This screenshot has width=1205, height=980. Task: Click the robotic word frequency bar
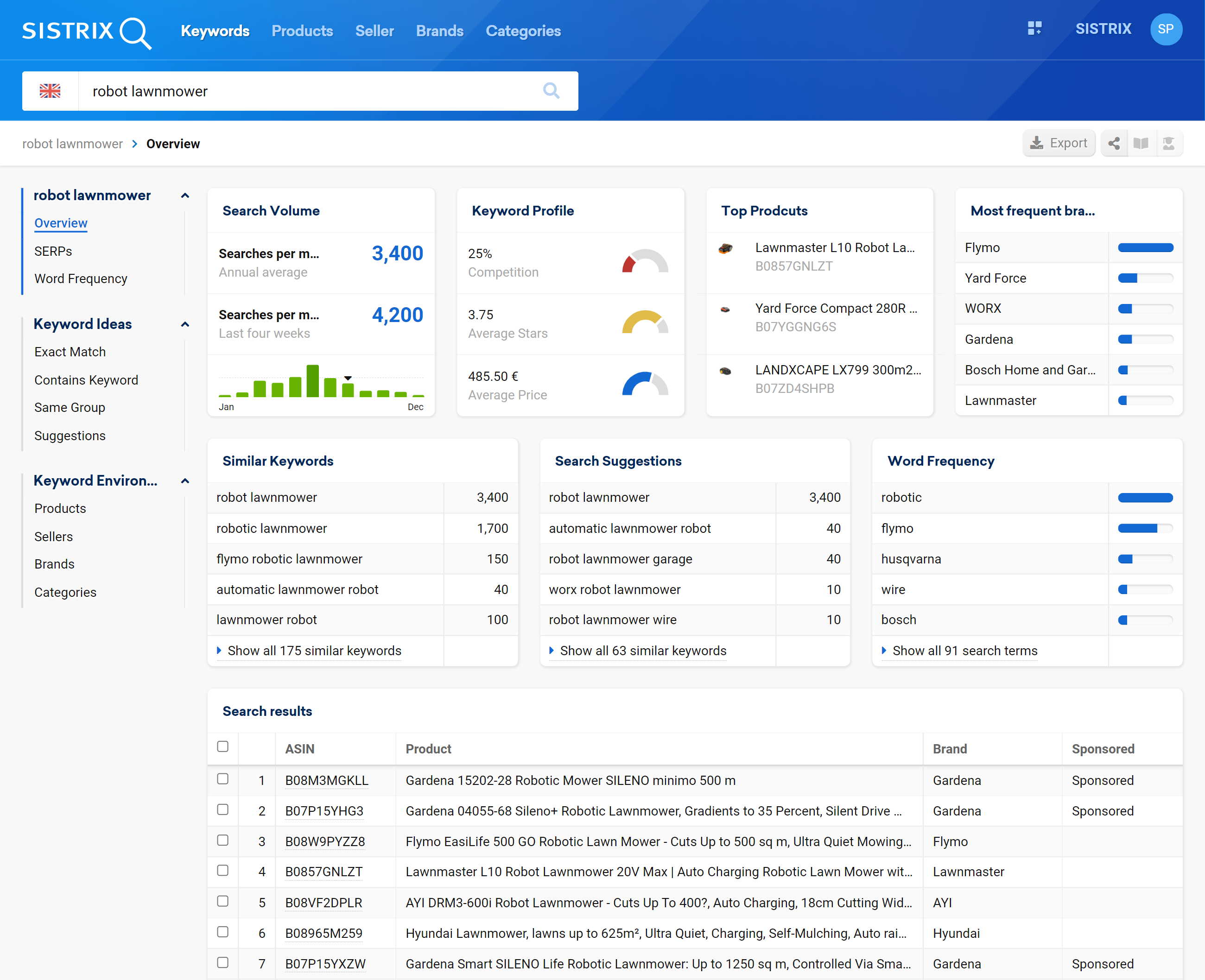1145,498
